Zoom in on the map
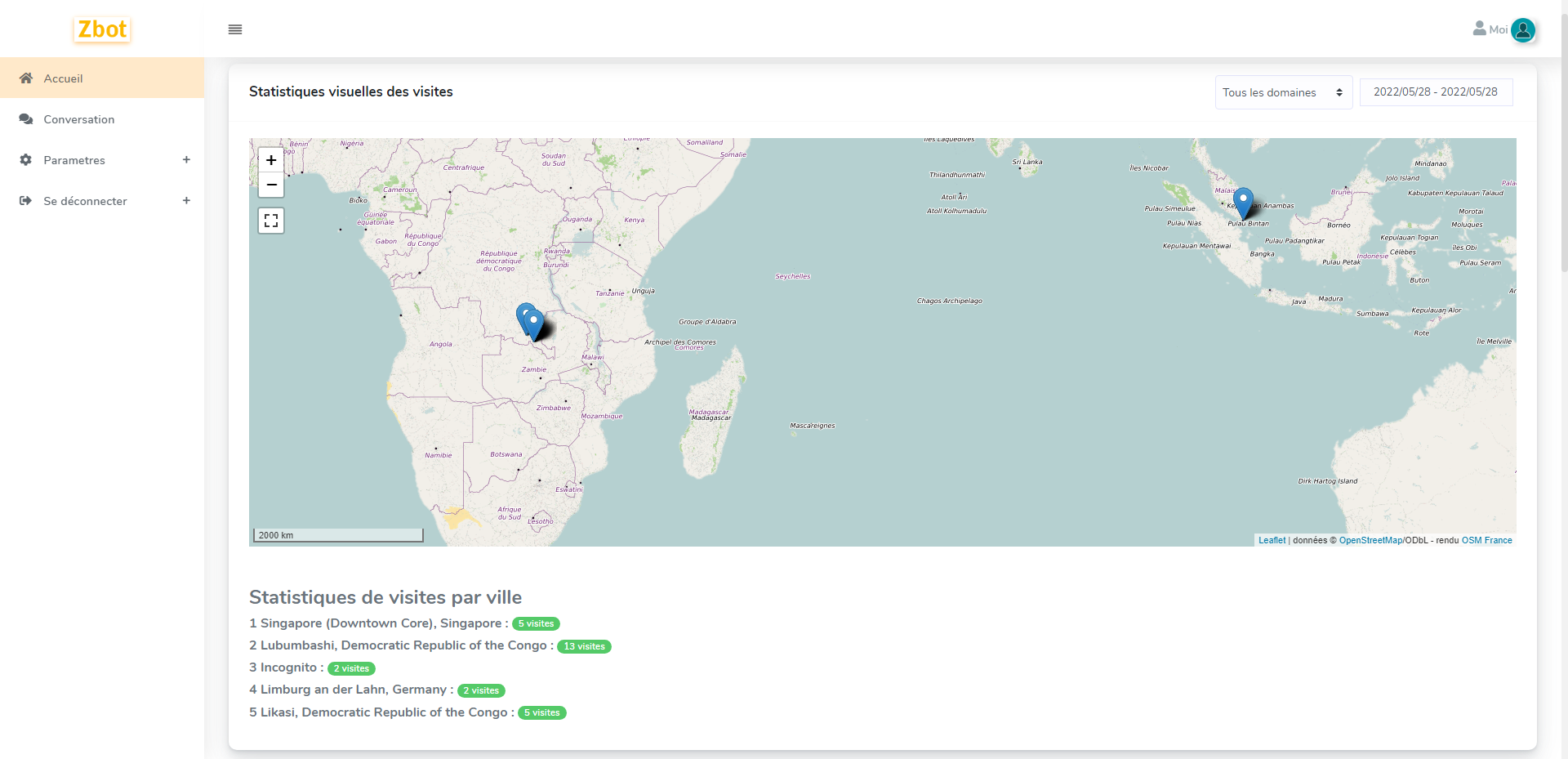 click(x=271, y=160)
